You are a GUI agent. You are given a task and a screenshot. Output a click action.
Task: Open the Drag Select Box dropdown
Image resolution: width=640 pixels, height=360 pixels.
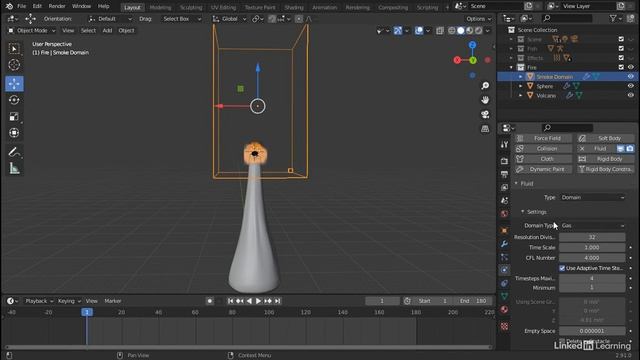coord(181,19)
